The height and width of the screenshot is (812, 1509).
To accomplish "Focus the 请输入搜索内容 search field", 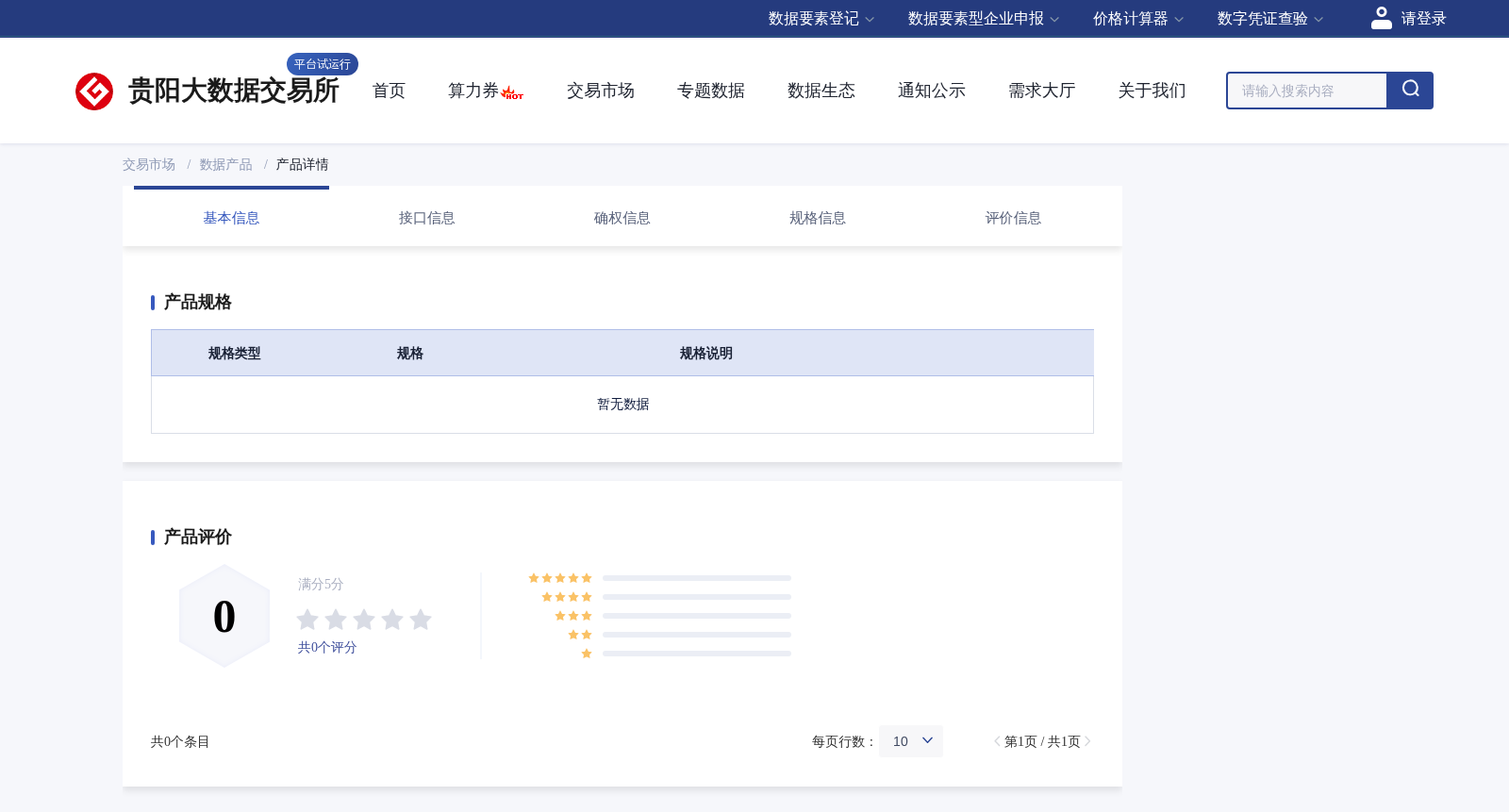I will click(x=1306, y=91).
